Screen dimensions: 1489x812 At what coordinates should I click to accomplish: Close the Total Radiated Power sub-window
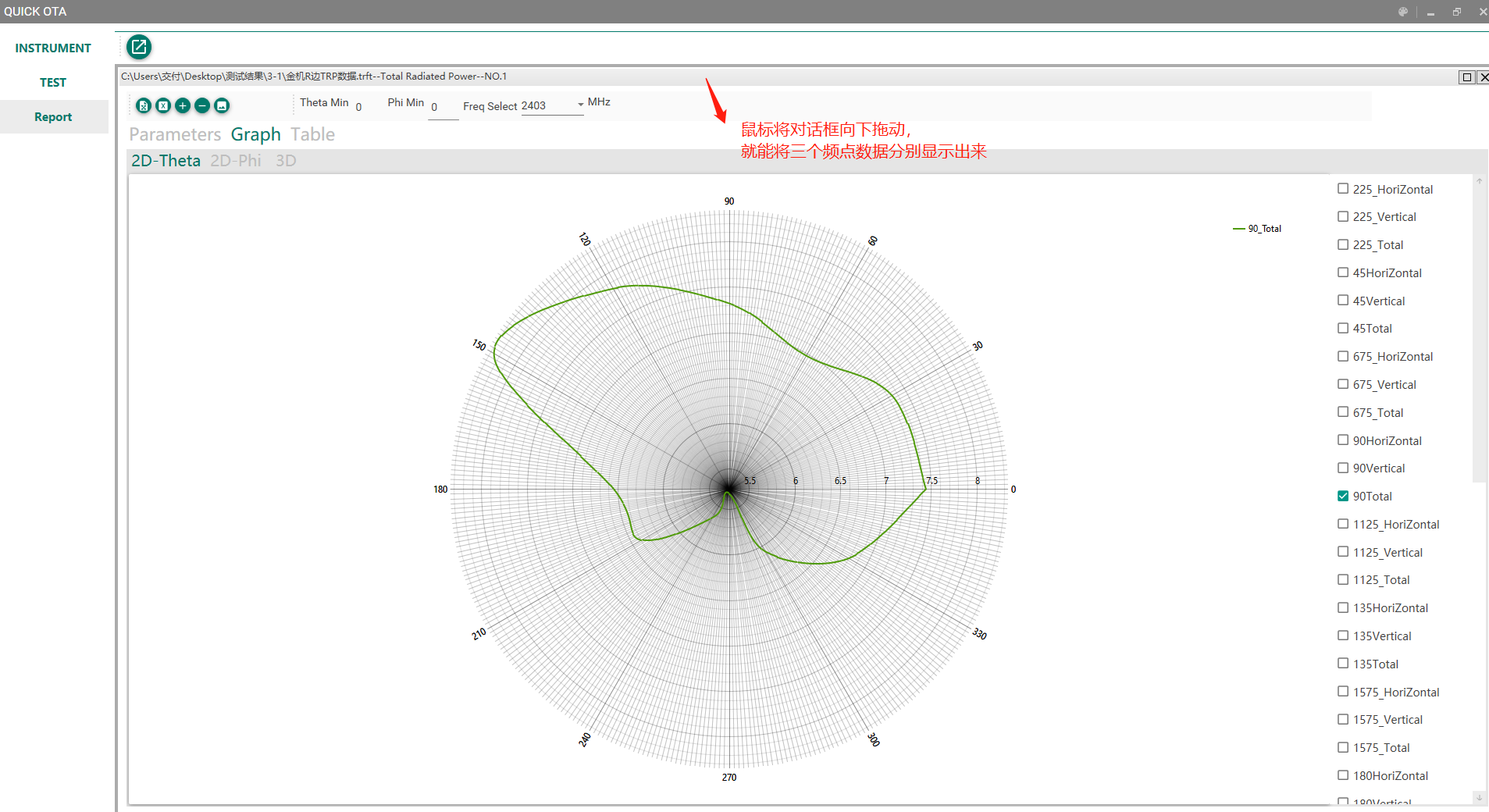1484,77
